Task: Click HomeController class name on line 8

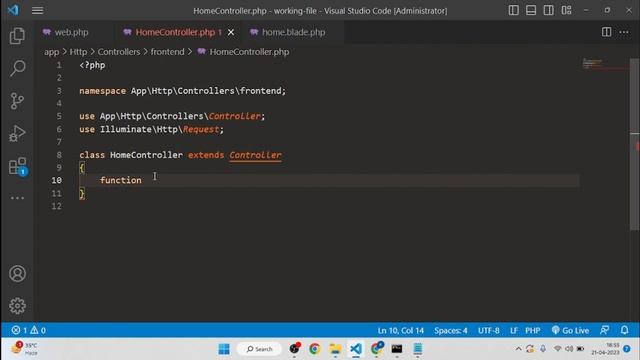Action: [146, 155]
